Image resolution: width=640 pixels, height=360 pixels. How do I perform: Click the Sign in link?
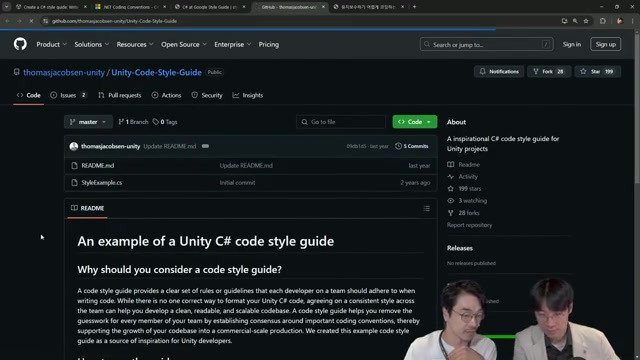click(571, 44)
